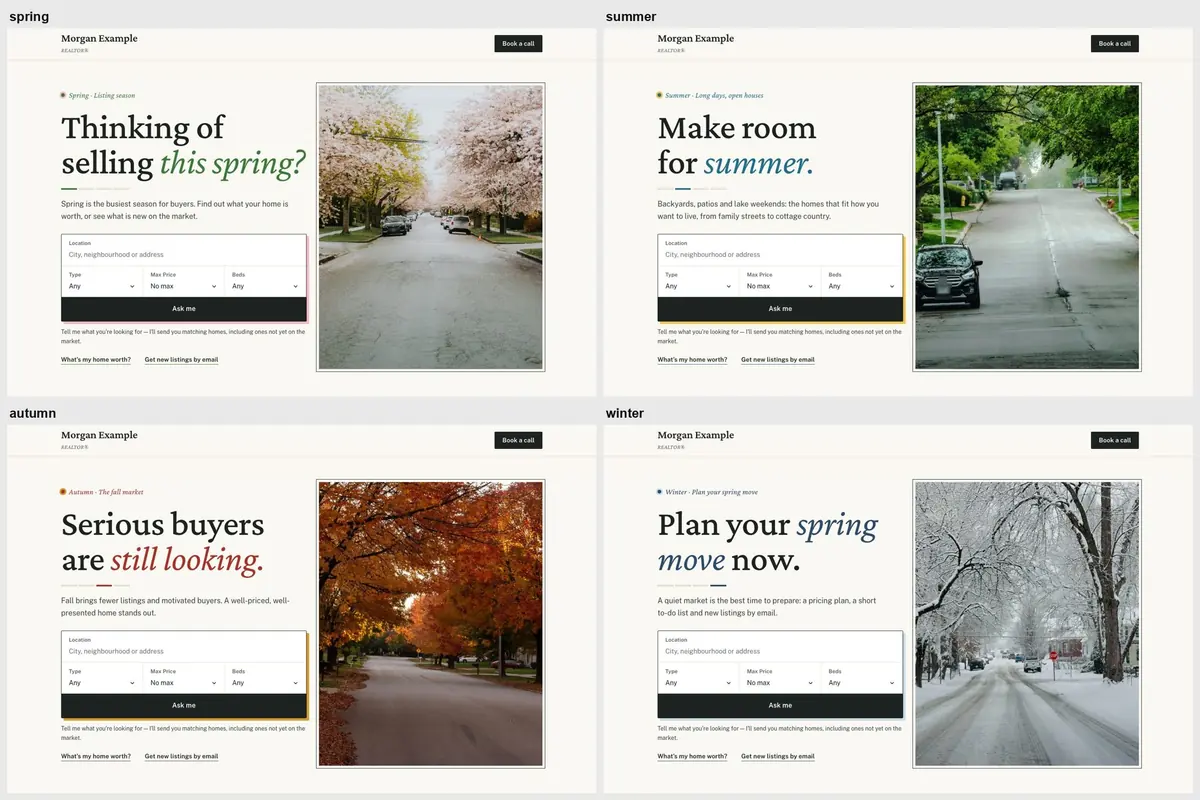Click the green summer street photo
1200x800 pixels.
coord(1027,227)
